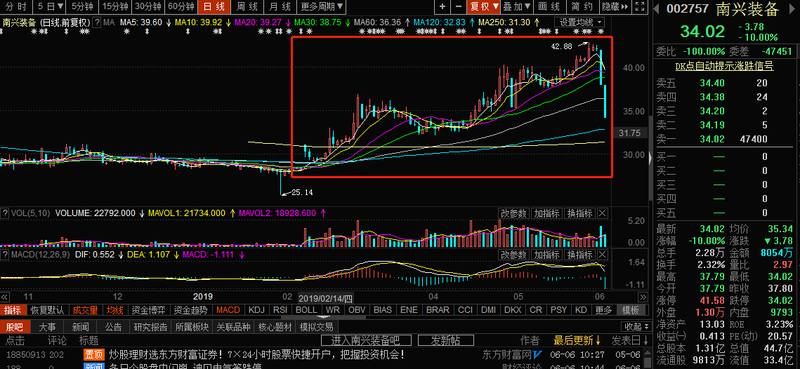Open the 研究报告 research reports tab
This screenshot has height=369, width=800.
coord(150,327)
